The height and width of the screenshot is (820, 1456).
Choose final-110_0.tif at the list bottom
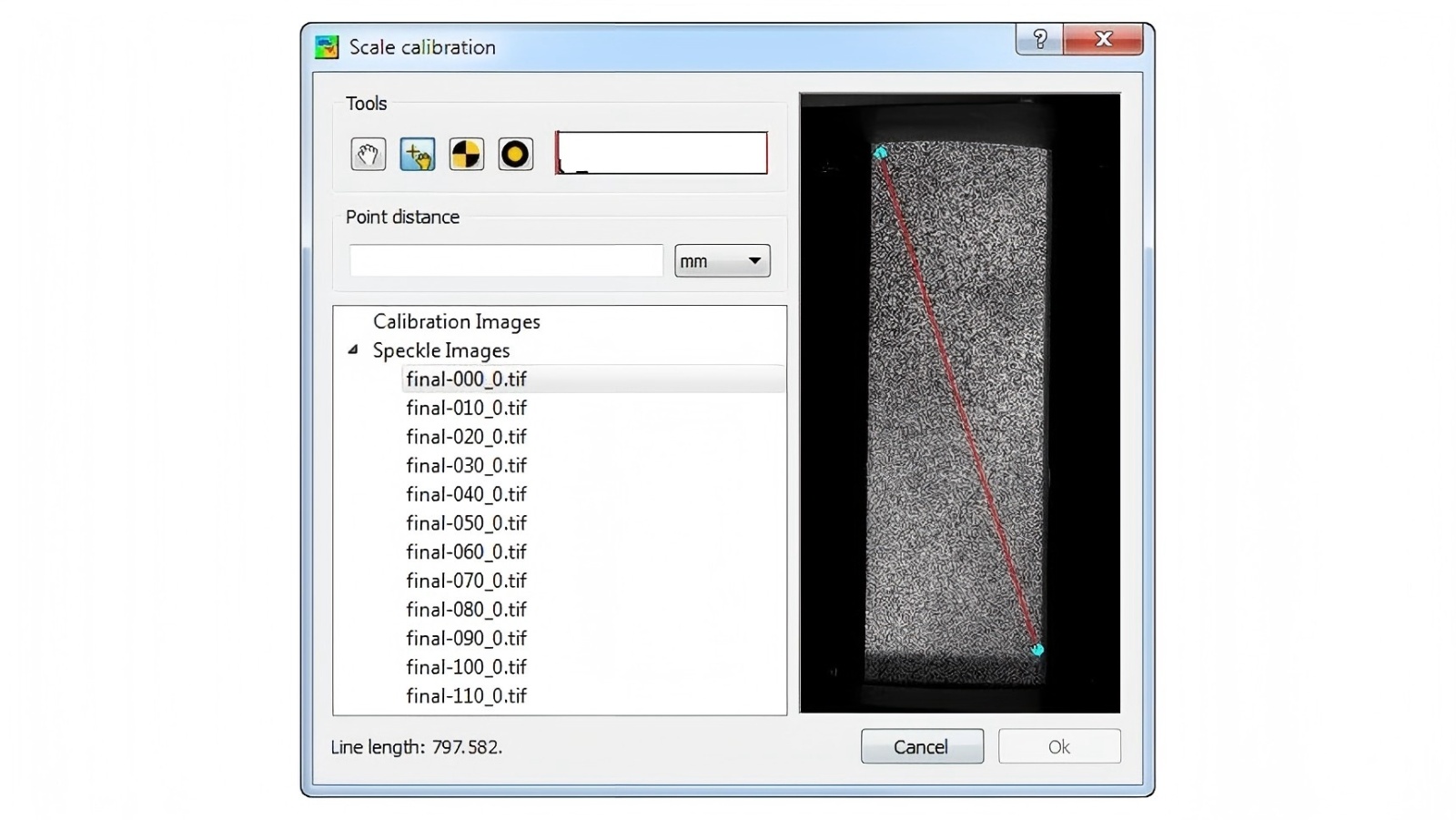(466, 695)
